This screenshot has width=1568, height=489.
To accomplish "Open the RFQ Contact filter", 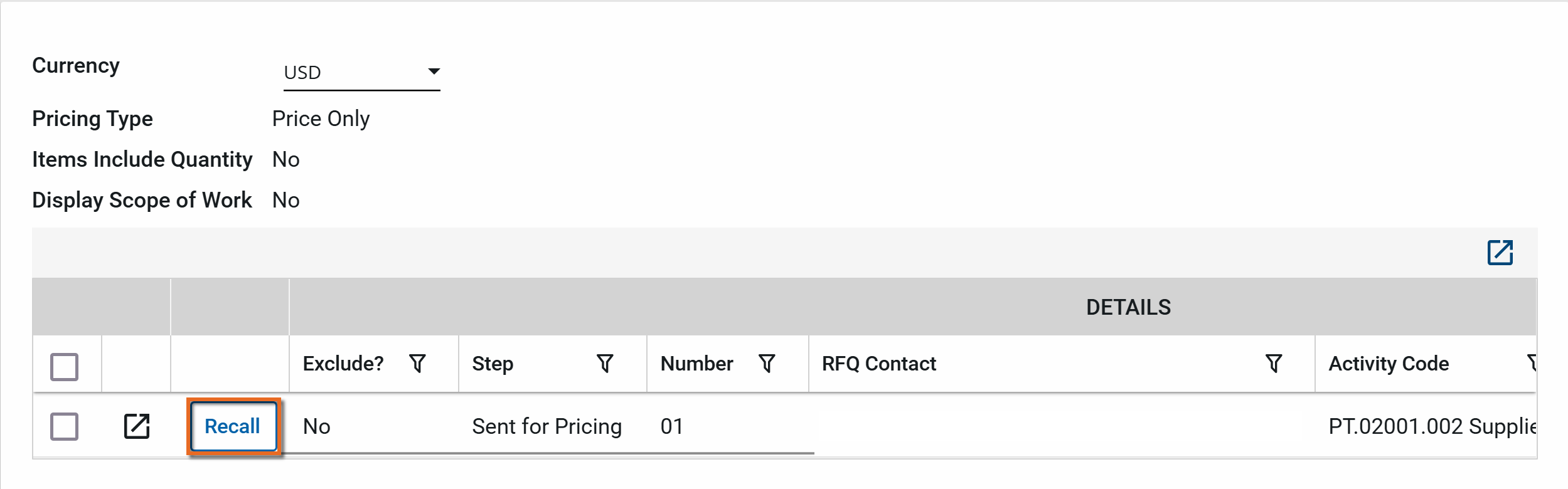I will pyautogui.click(x=1274, y=364).
